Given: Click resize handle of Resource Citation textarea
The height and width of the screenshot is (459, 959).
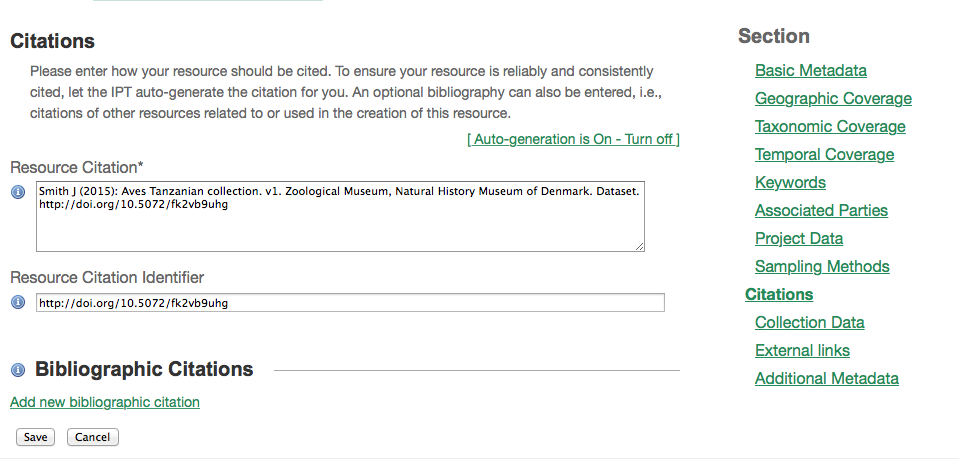Looking at the screenshot, I should [639, 245].
